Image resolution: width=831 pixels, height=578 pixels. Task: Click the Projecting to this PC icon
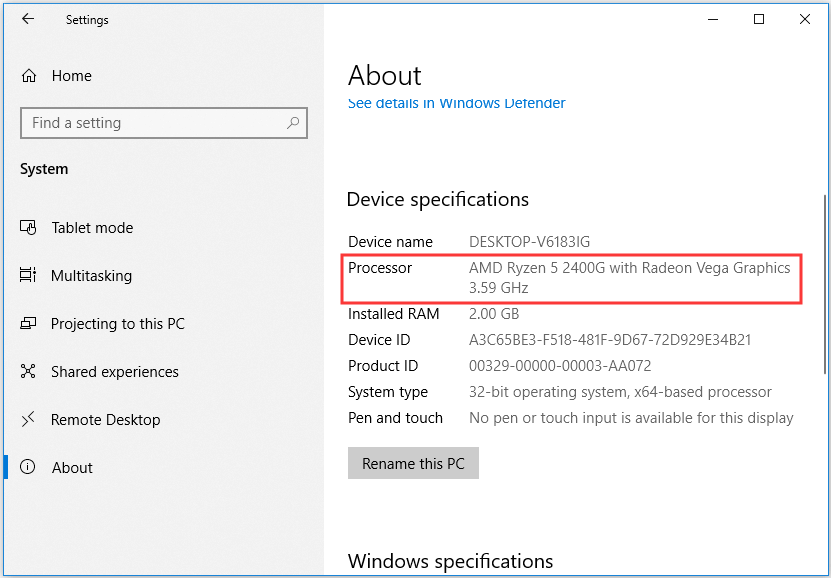(x=29, y=324)
